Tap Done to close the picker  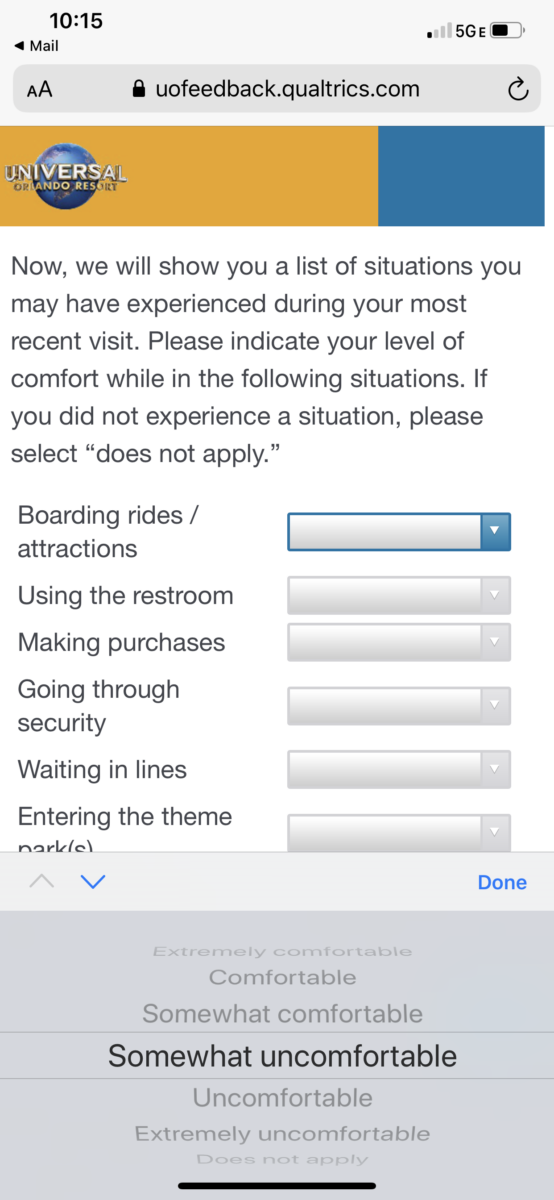click(502, 882)
